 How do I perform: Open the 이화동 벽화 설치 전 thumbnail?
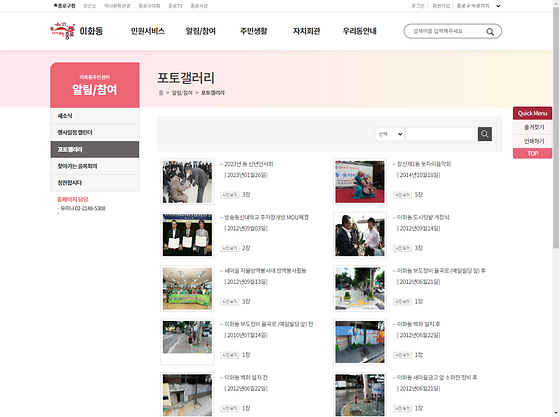point(187,395)
